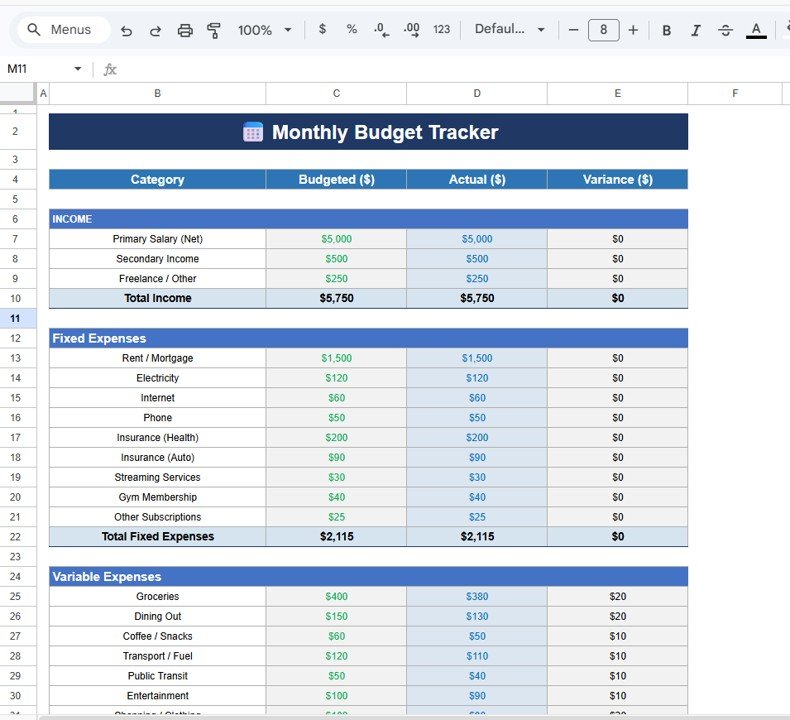Select column D header
Screen dimensions: 790x720
[477, 93]
